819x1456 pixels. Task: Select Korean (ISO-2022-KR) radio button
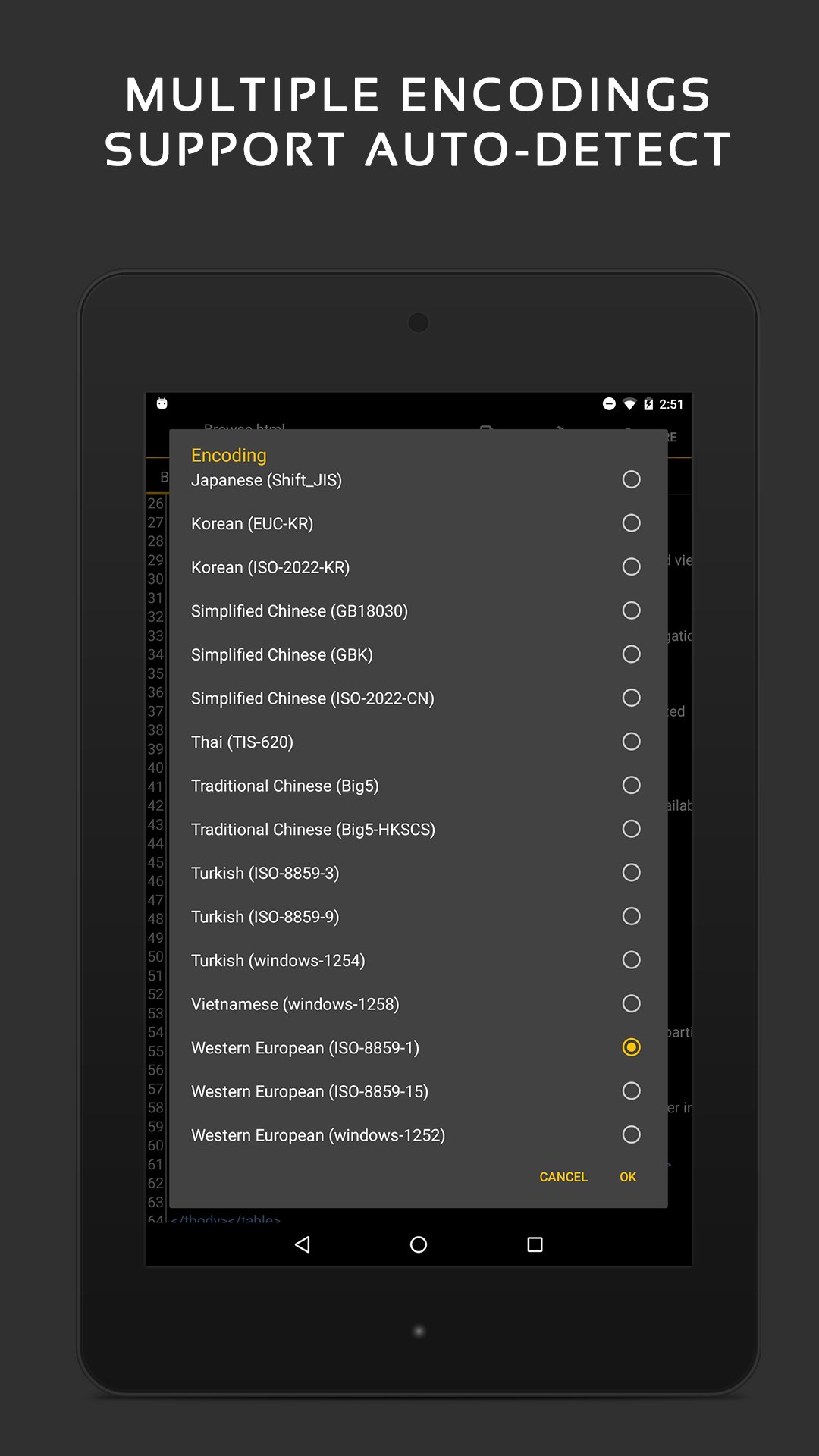tap(631, 566)
